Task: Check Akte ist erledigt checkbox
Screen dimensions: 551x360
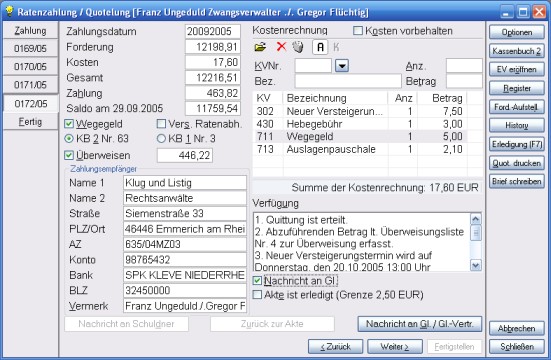Action: tap(257, 295)
